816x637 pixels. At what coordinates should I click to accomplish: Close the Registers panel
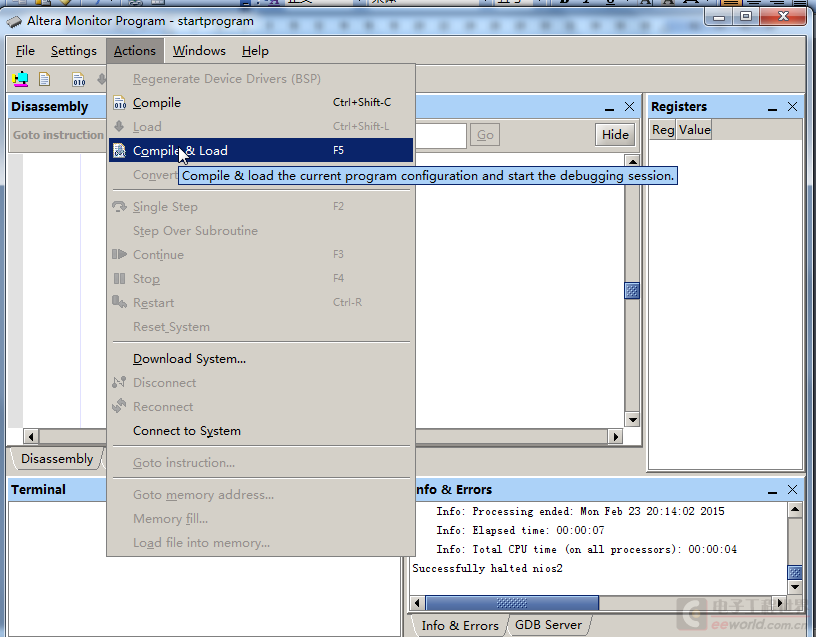(792, 107)
